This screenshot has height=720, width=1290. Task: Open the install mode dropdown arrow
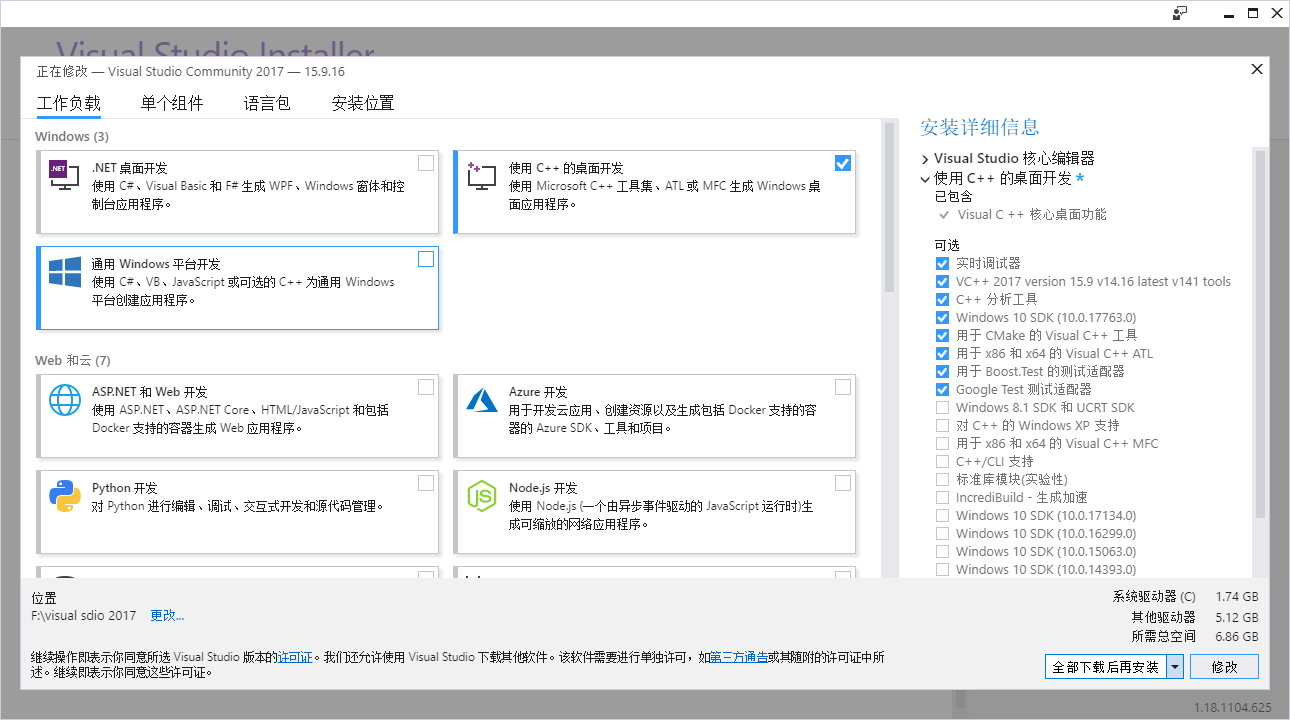(1175, 667)
